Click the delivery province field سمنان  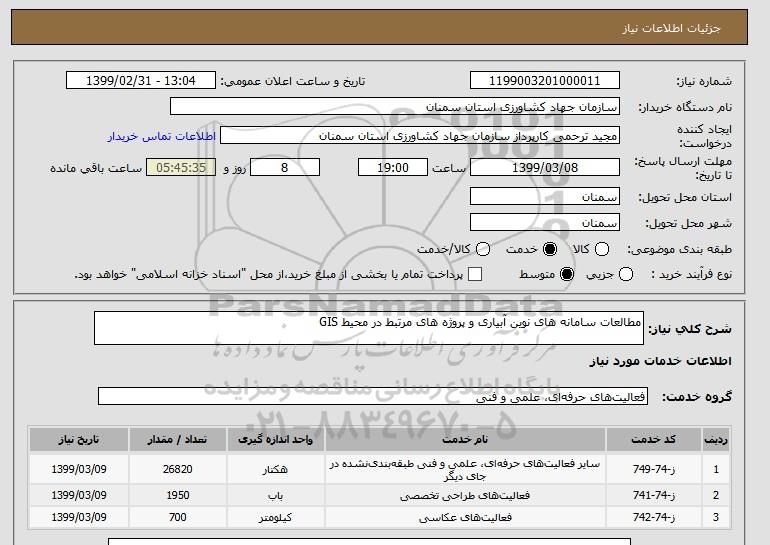tap(545, 196)
